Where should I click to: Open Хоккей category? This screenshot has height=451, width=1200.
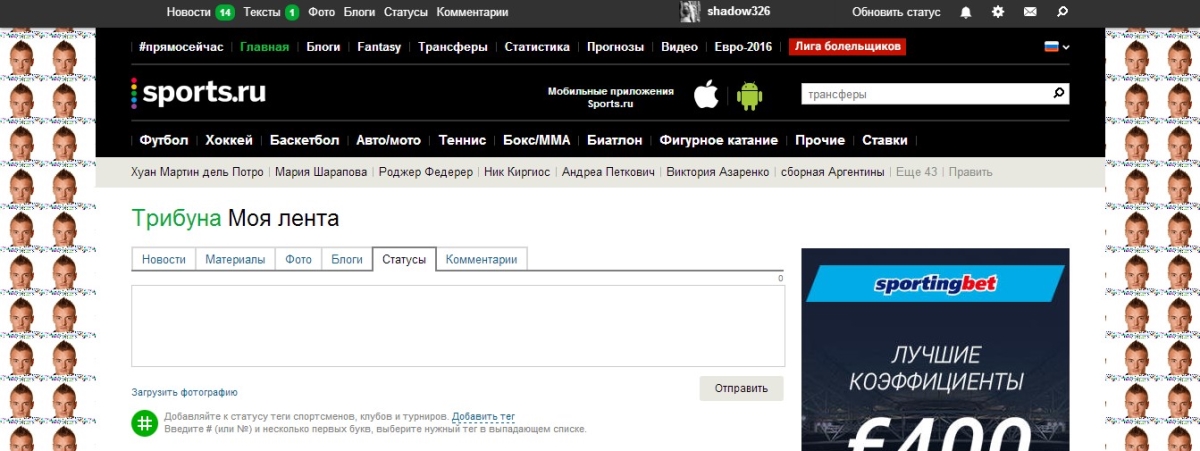coord(229,140)
